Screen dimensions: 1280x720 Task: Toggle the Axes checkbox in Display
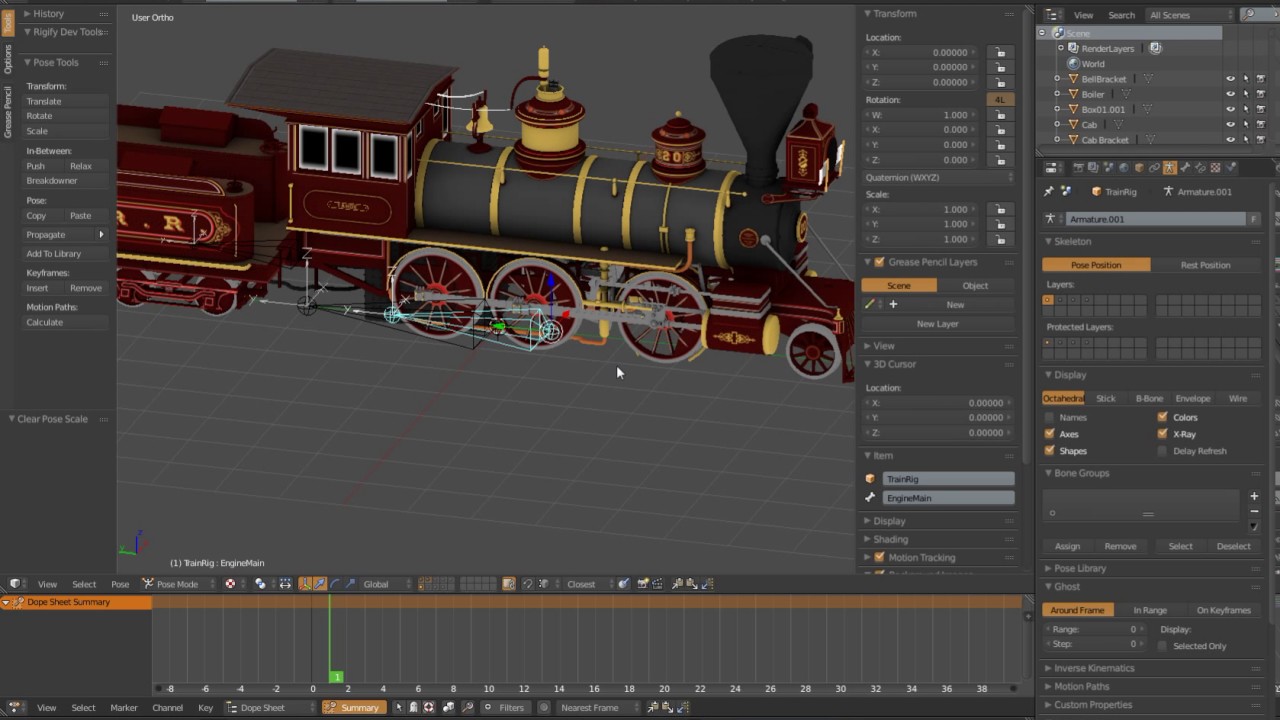coord(1049,434)
